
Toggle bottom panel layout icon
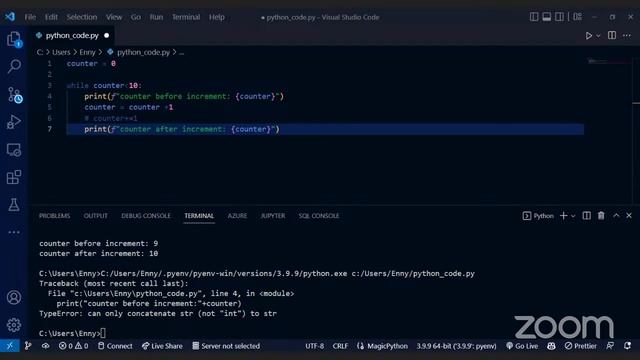(547, 17)
